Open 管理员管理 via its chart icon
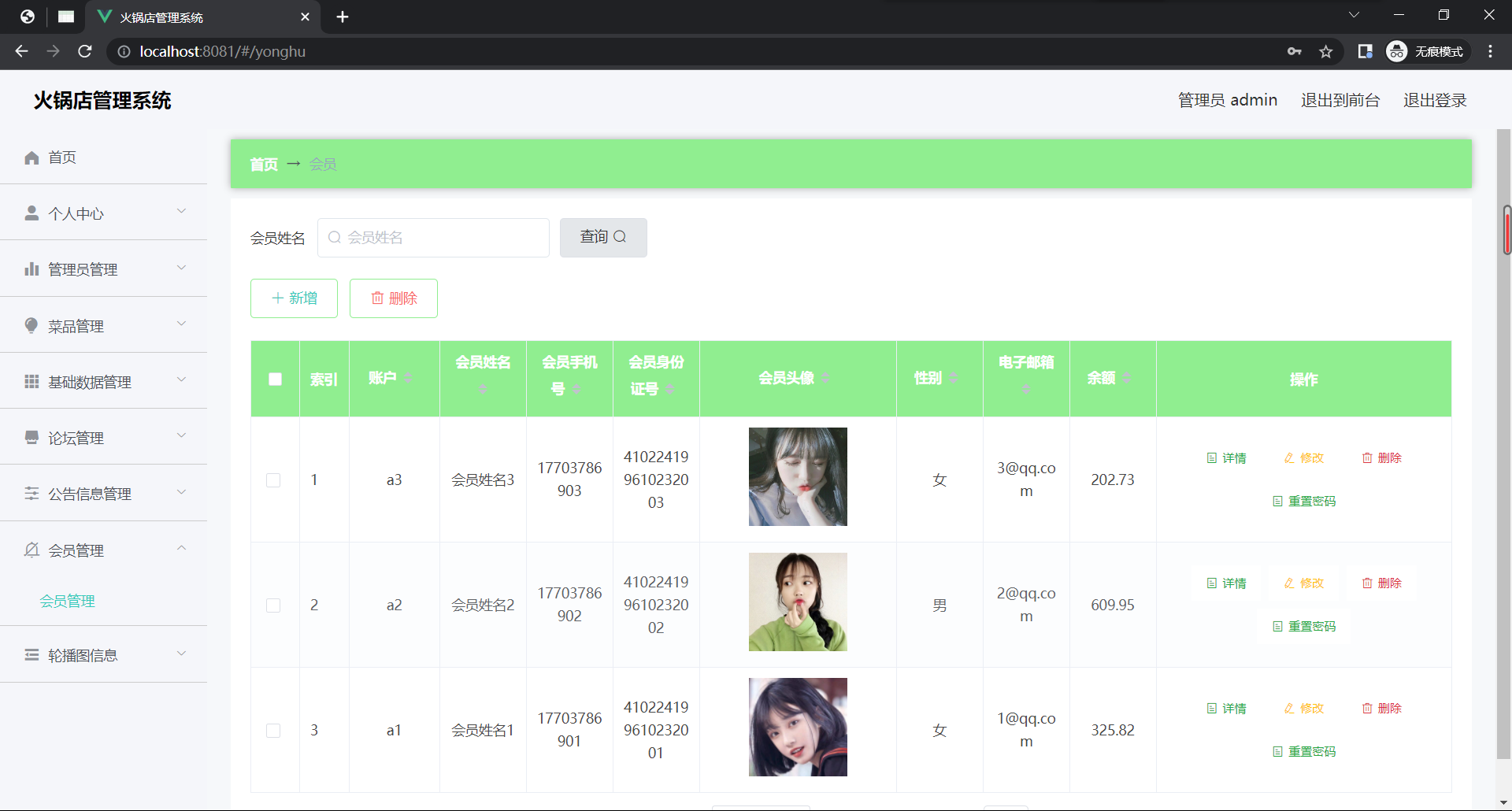 pos(31,268)
